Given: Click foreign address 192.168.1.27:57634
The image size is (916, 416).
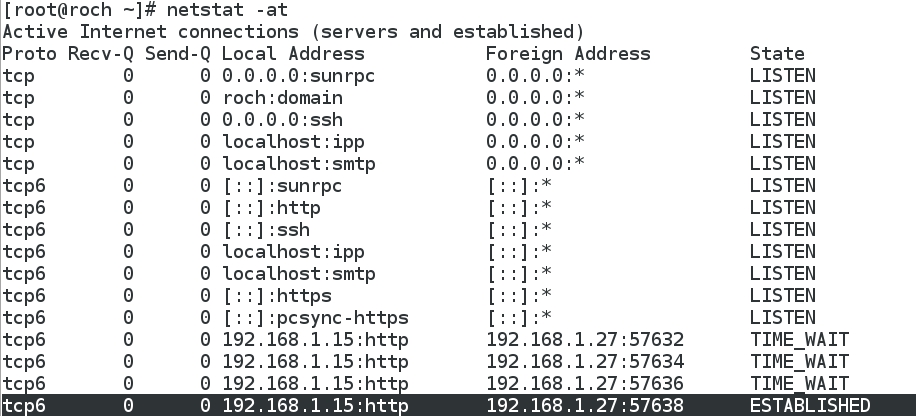Looking at the screenshot, I should coord(585,362).
